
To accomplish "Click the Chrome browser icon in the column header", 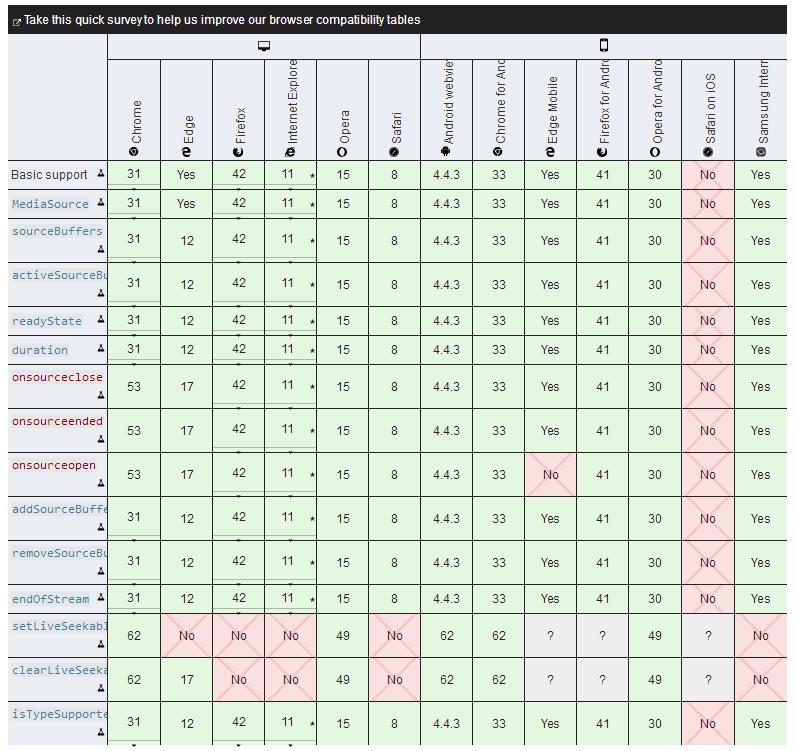I will click(x=134, y=151).
